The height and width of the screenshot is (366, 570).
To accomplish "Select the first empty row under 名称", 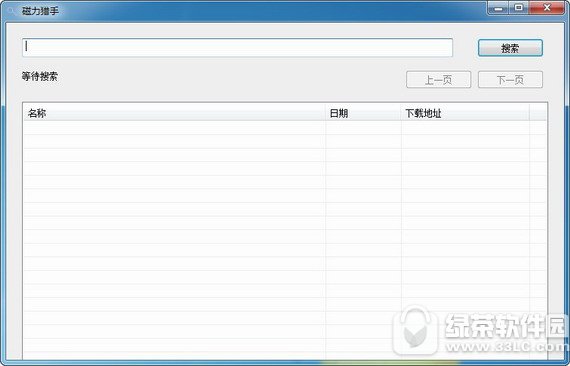I will 174,128.
